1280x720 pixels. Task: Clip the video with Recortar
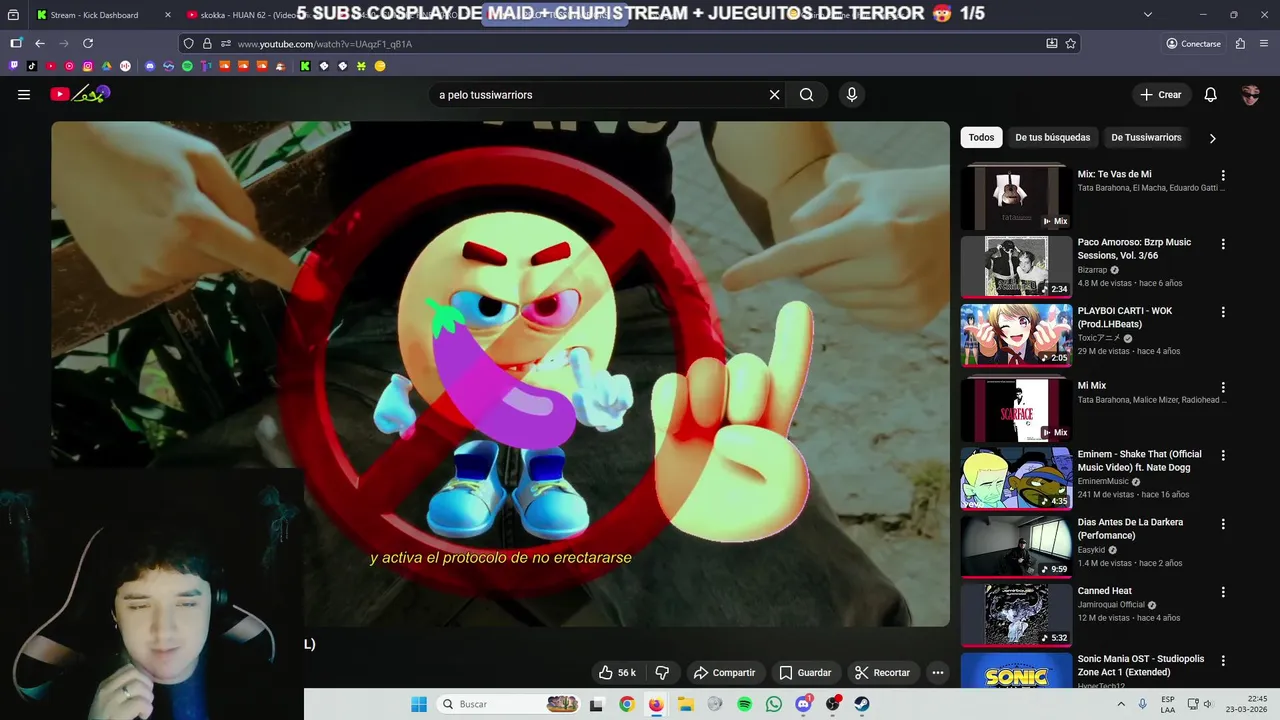click(882, 673)
